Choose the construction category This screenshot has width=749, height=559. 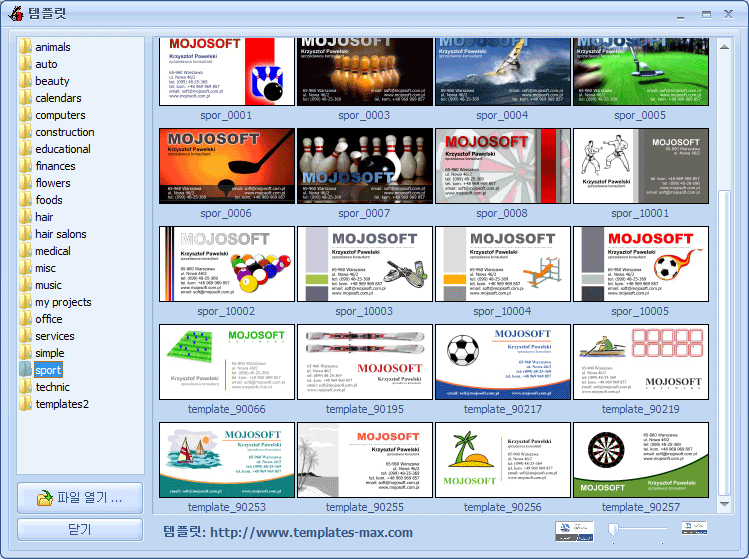64,132
